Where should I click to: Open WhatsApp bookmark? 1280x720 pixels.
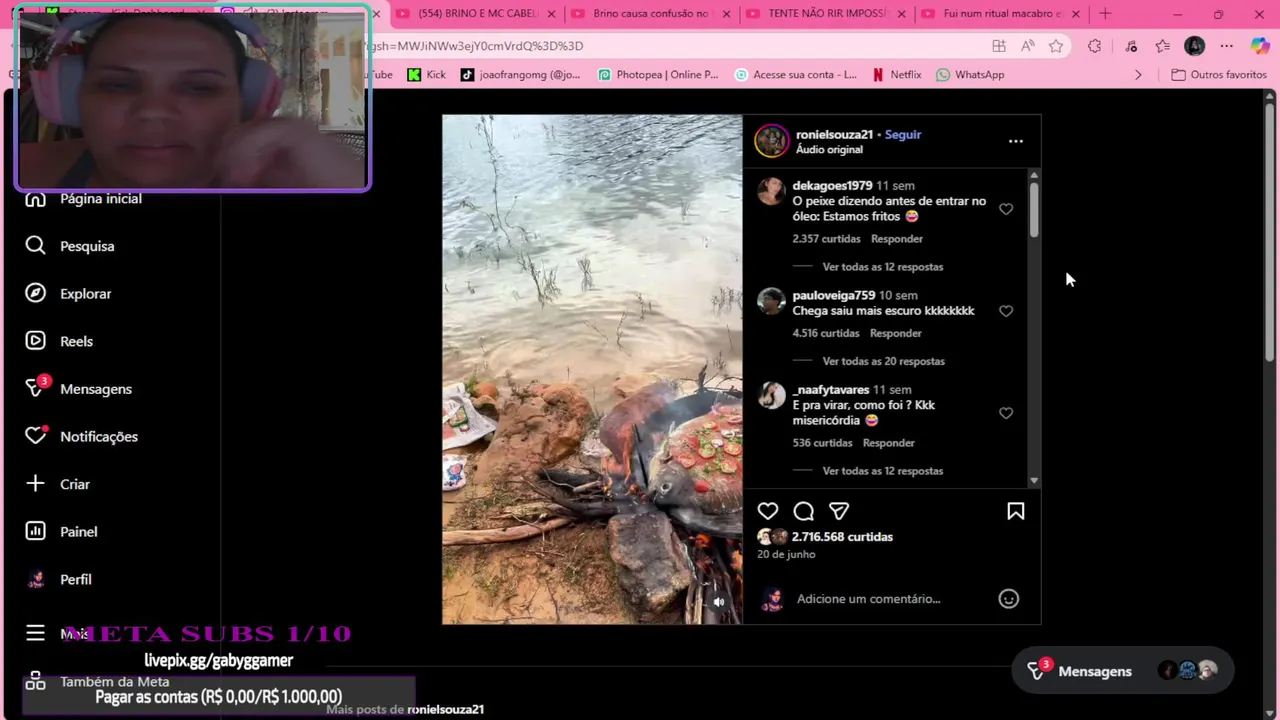coord(970,74)
